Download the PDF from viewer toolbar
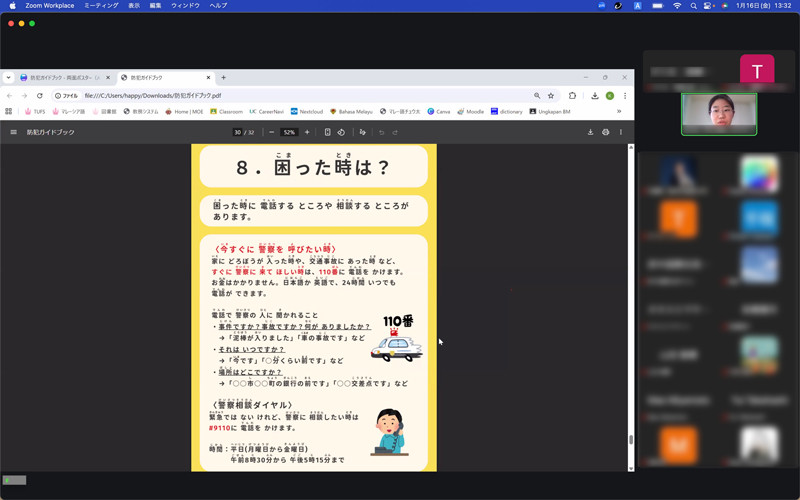The height and width of the screenshot is (500, 800). [x=590, y=132]
